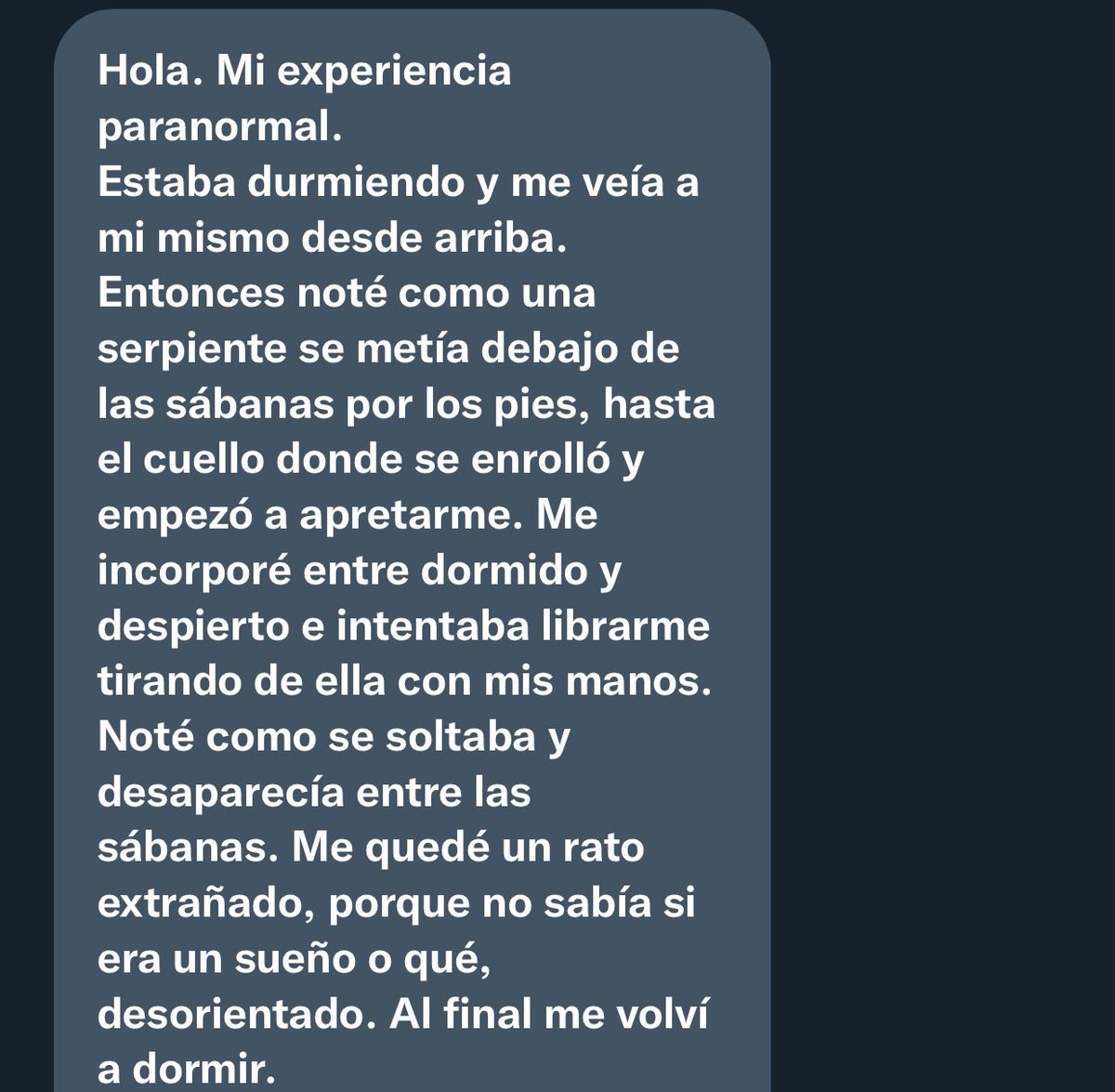Click the word "desorientado" near the end
1115x1092 pixels.
[236, 1017]
